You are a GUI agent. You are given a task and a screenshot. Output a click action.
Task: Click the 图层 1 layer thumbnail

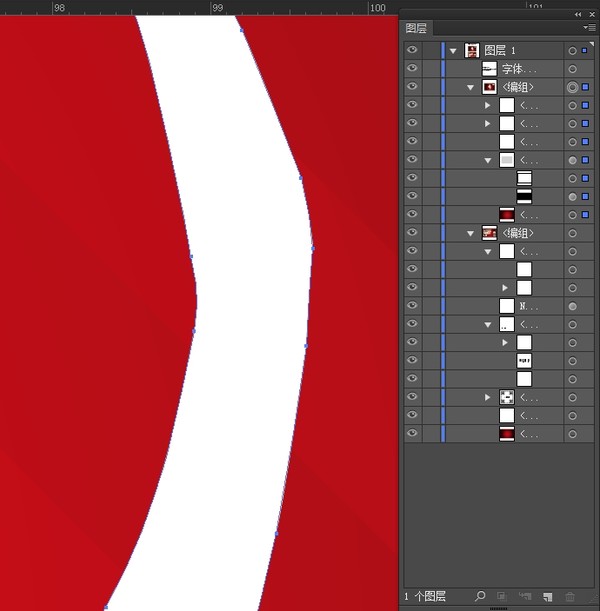(x=472, y=51)
